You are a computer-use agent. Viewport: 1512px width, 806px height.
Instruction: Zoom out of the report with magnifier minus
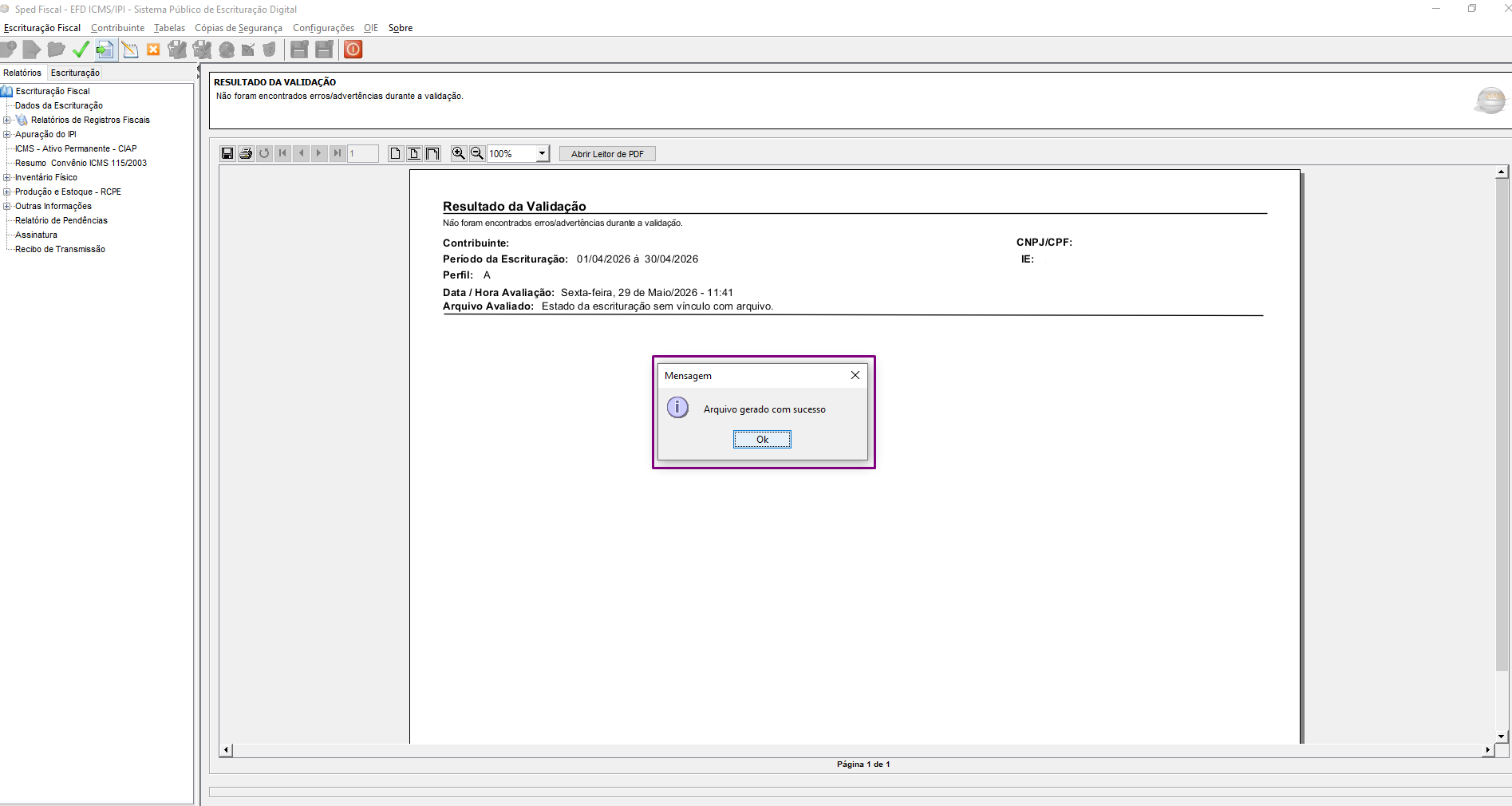click(477, 153)
